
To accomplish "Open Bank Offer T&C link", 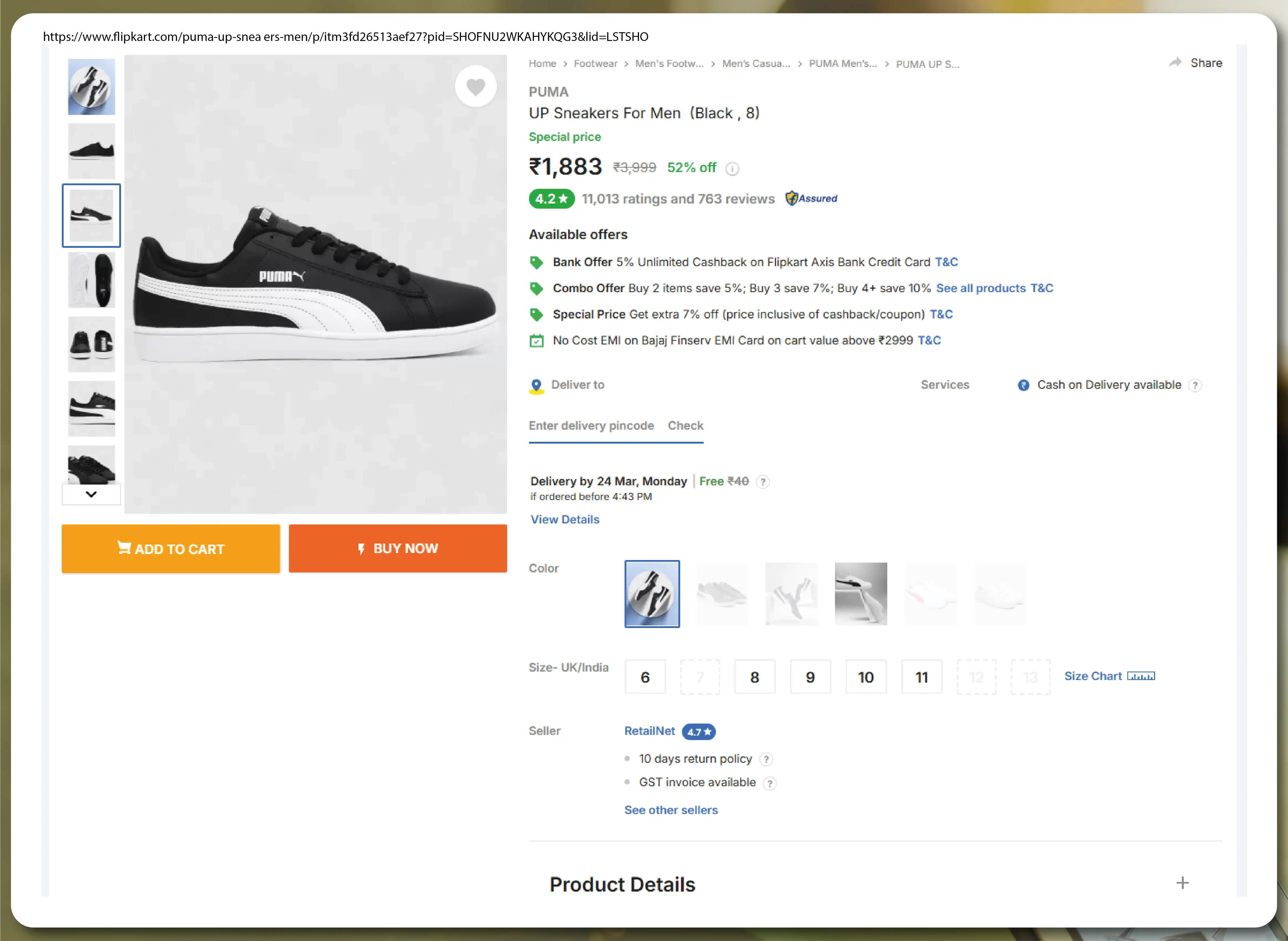I will tap(946, 262).
